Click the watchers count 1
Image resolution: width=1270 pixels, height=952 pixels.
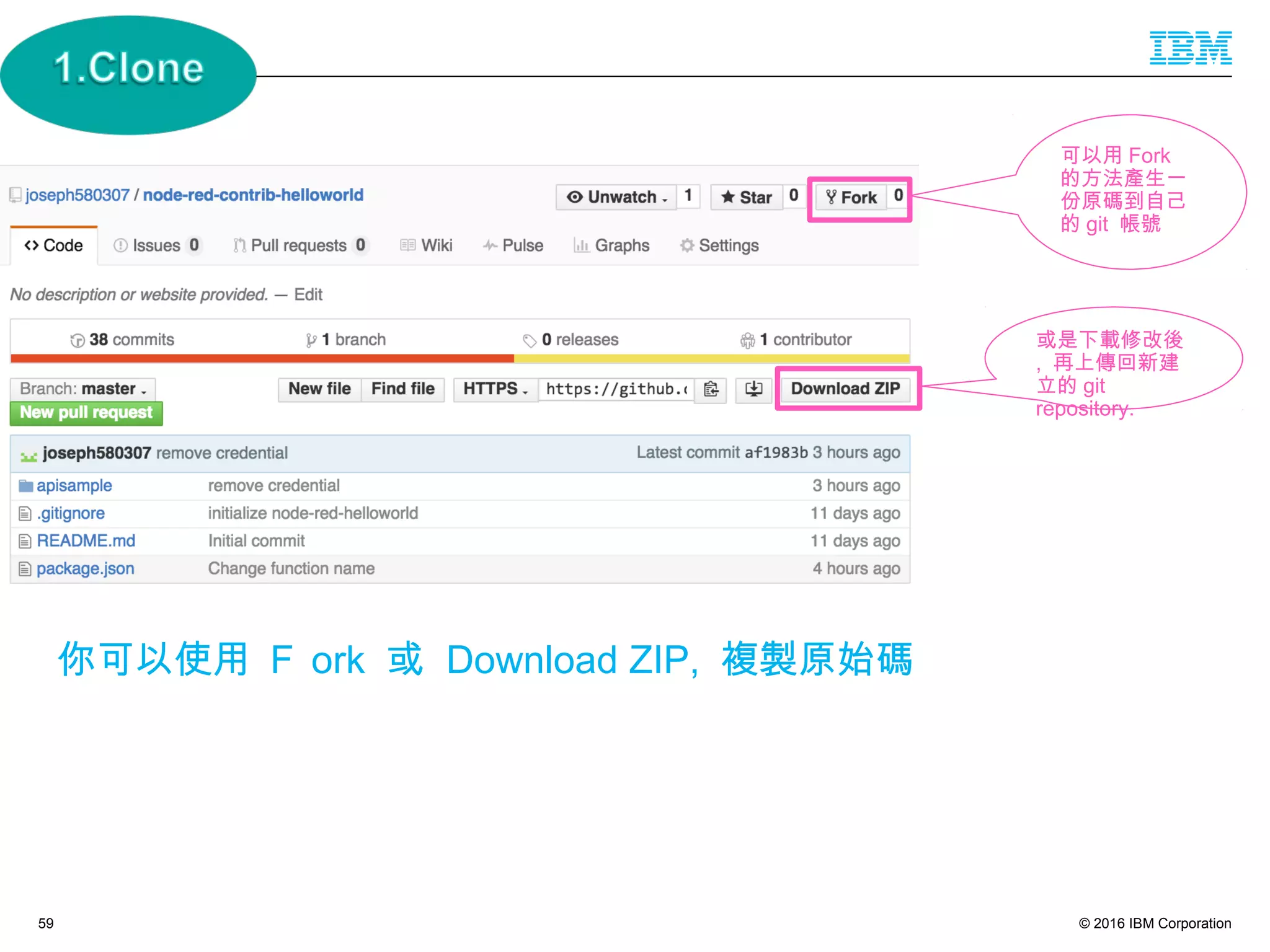coord(688,196)
